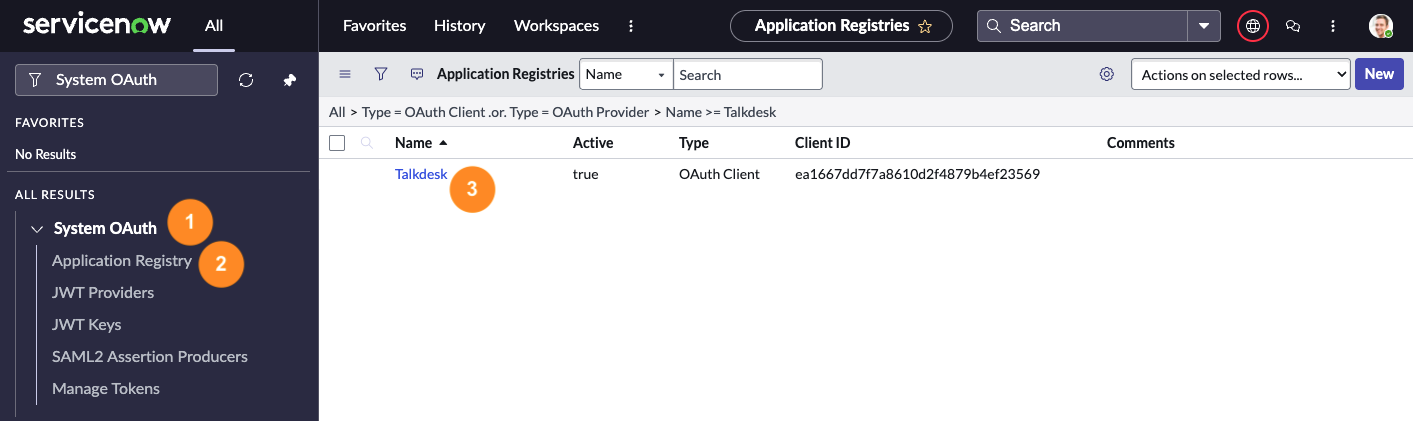Pin the navigation menu

coord(290,80)
